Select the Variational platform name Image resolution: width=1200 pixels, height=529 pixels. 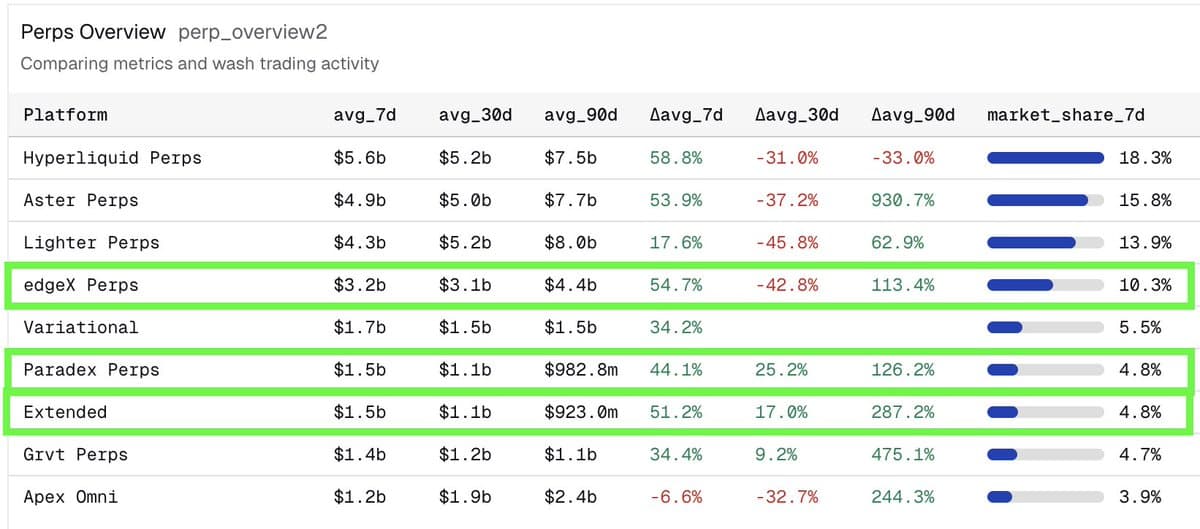click(x=81, y=327)
